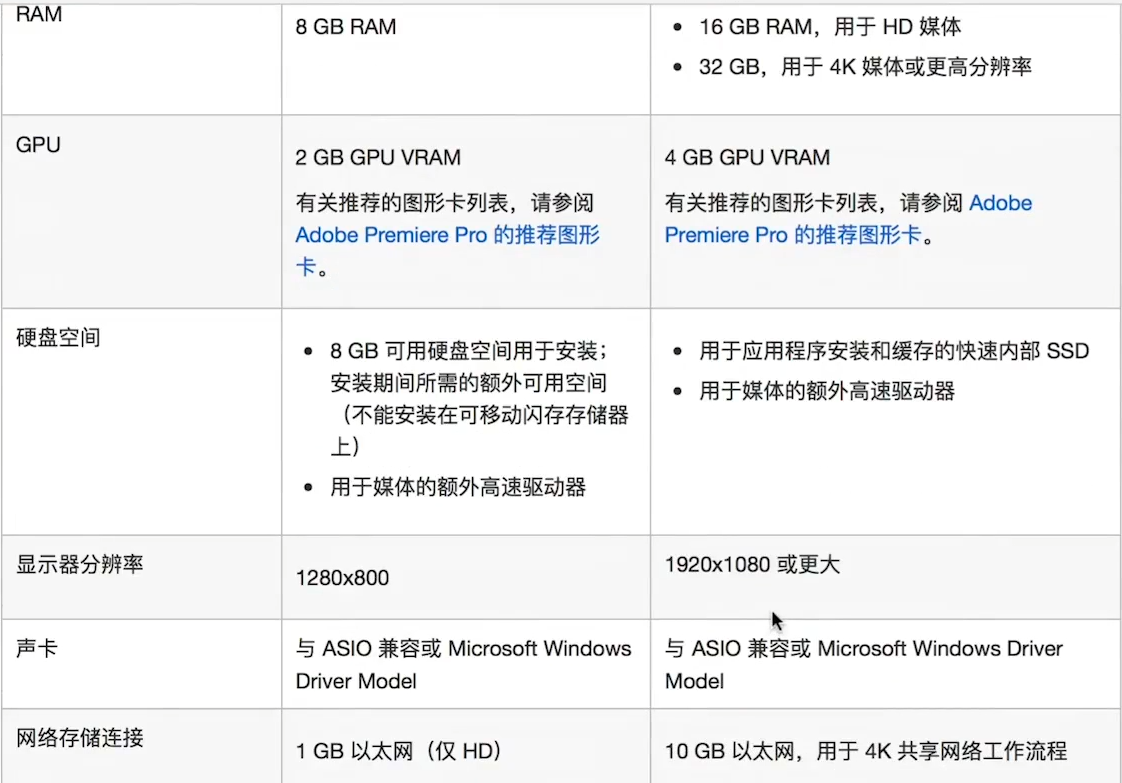Click the 2 GB GPU VRAM text
Image resolution: width=1122 pixels, height=783 pixels.
click(x=378, y=158)
